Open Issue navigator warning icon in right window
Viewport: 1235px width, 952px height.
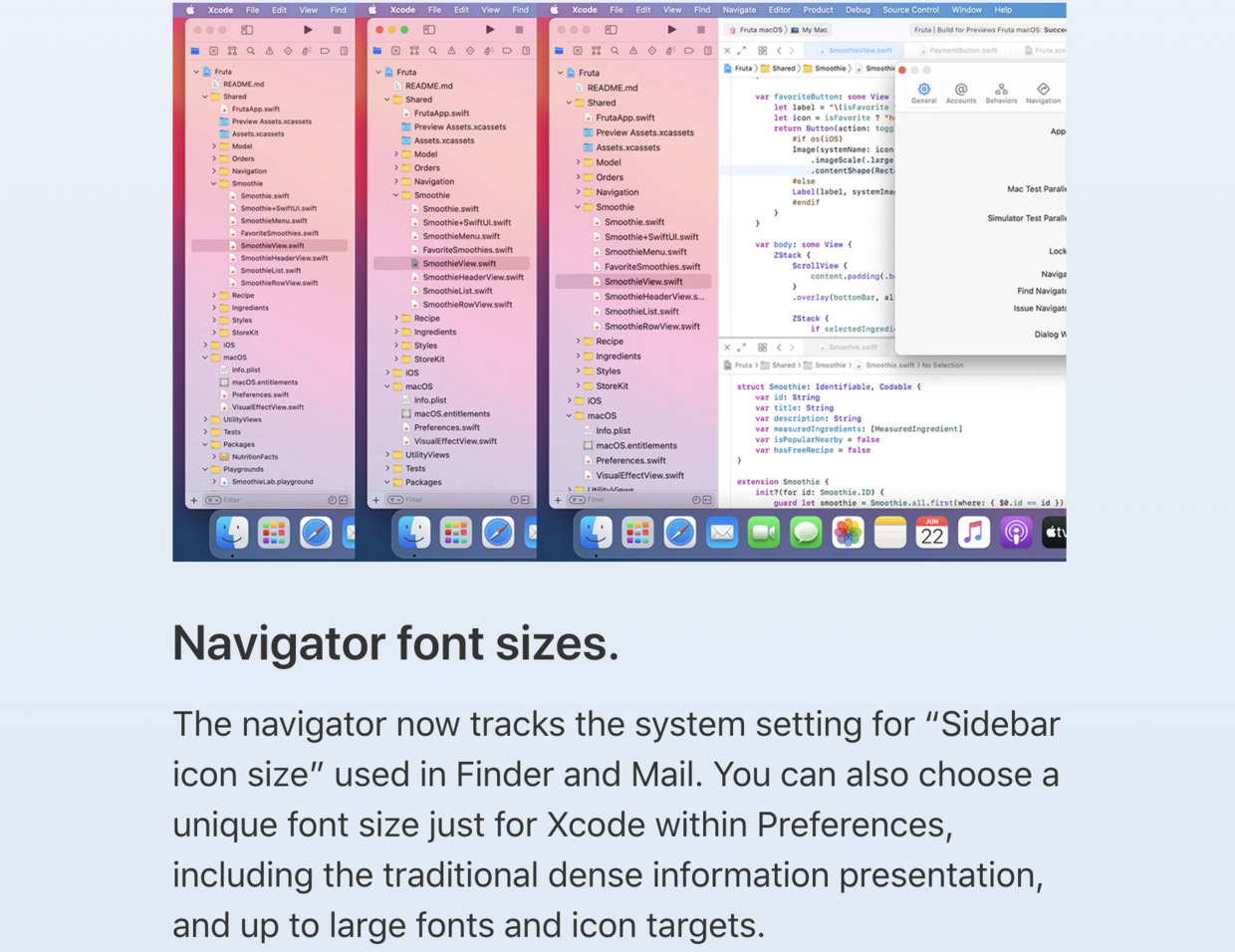click(x=633, y=50)
